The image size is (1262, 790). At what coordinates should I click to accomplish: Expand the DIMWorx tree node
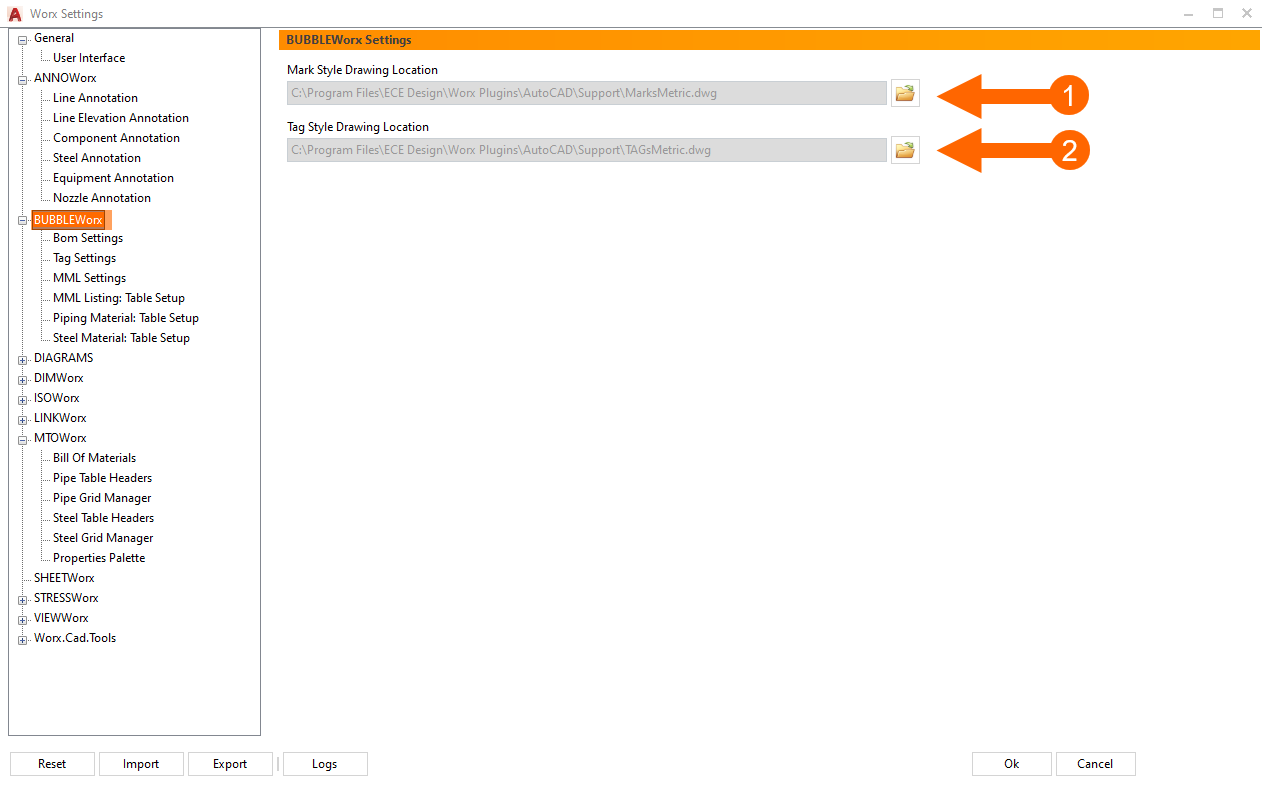23,379
